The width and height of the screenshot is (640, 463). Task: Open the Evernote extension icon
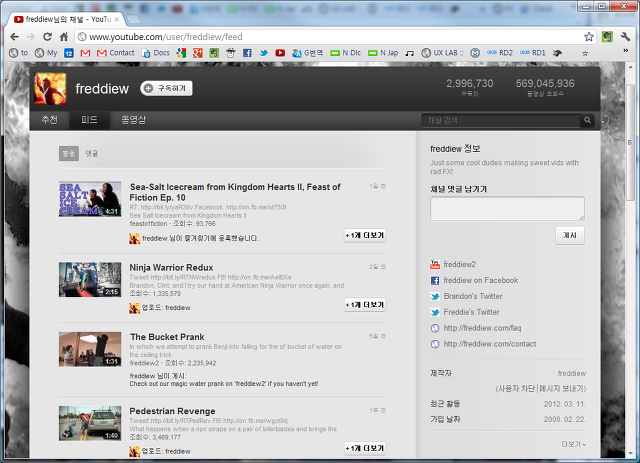[607, 37]
